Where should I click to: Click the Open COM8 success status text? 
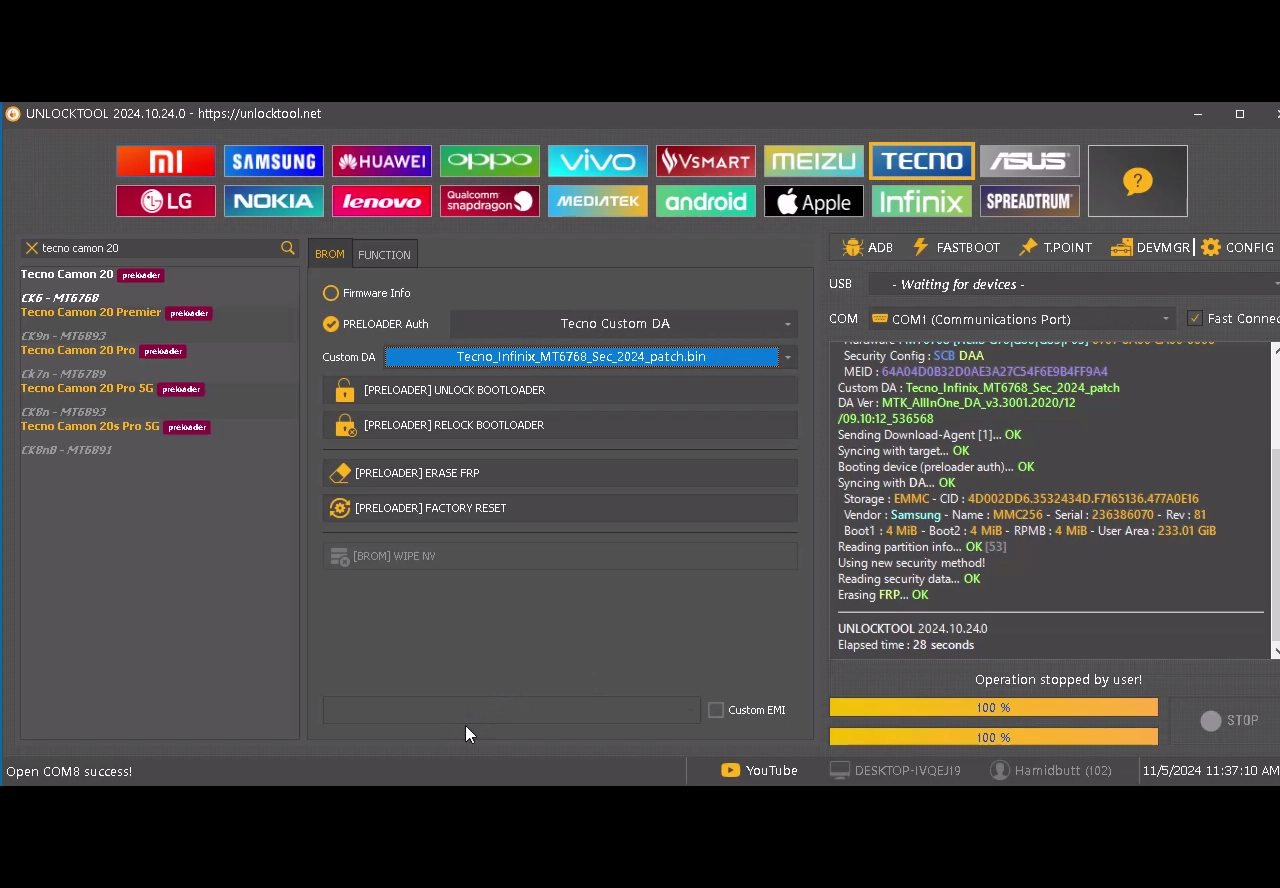pos(69,771)
